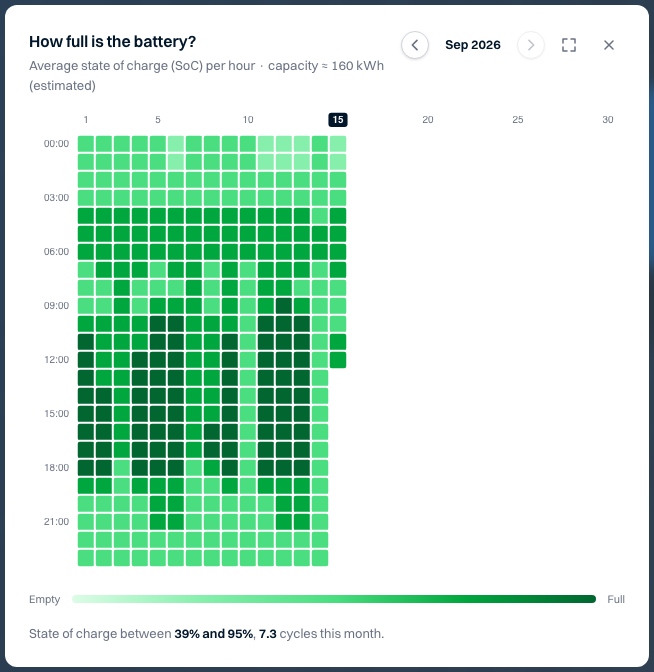This screenshot has width=654, height=672.
Task: Select heatmap cell for day 15 at 12:00
Action: 338,360
